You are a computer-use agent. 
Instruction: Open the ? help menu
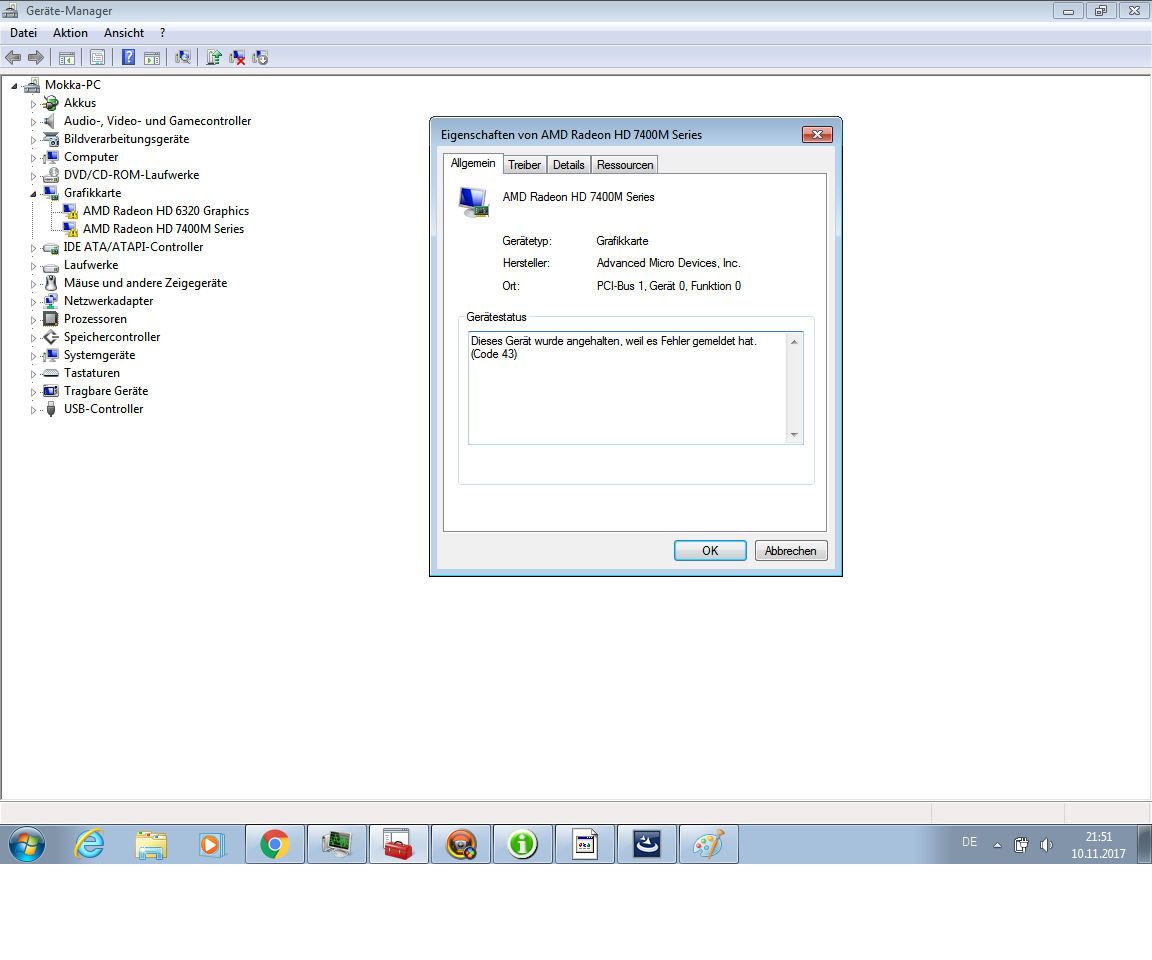tap(162, 33)
